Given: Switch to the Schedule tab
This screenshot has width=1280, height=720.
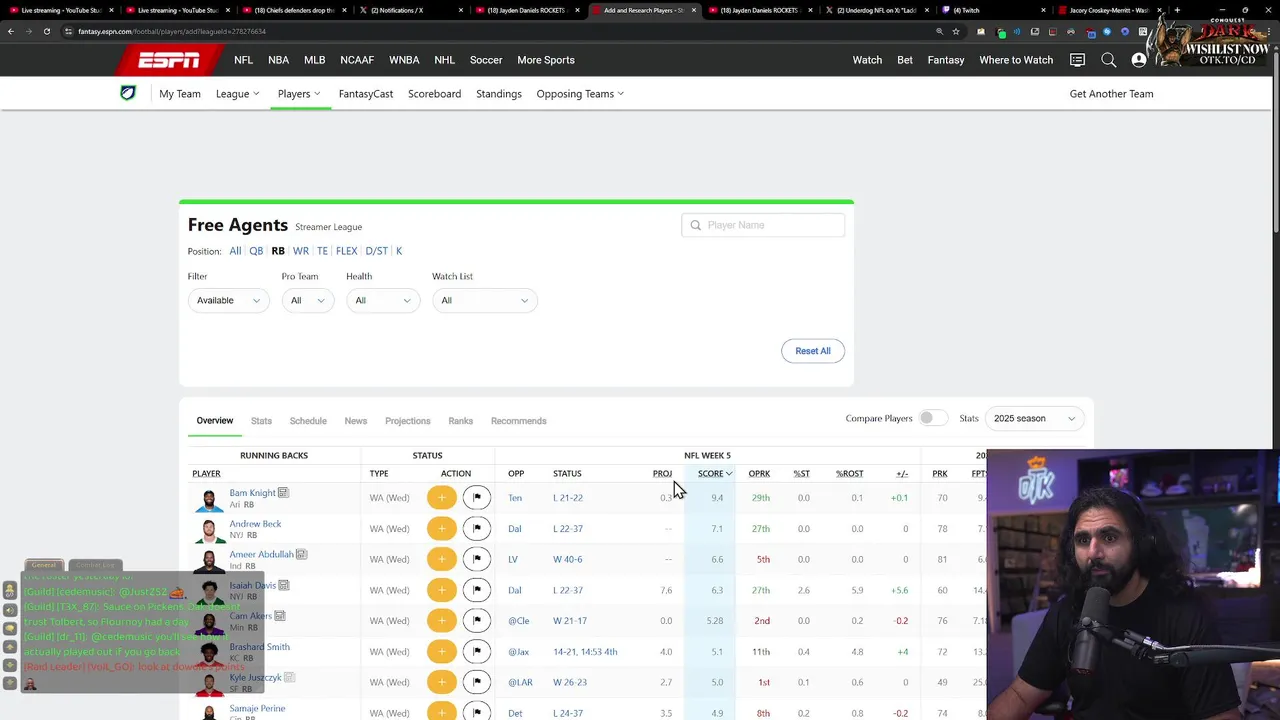Looking at the screenshot, I should [x=308, y=421].
